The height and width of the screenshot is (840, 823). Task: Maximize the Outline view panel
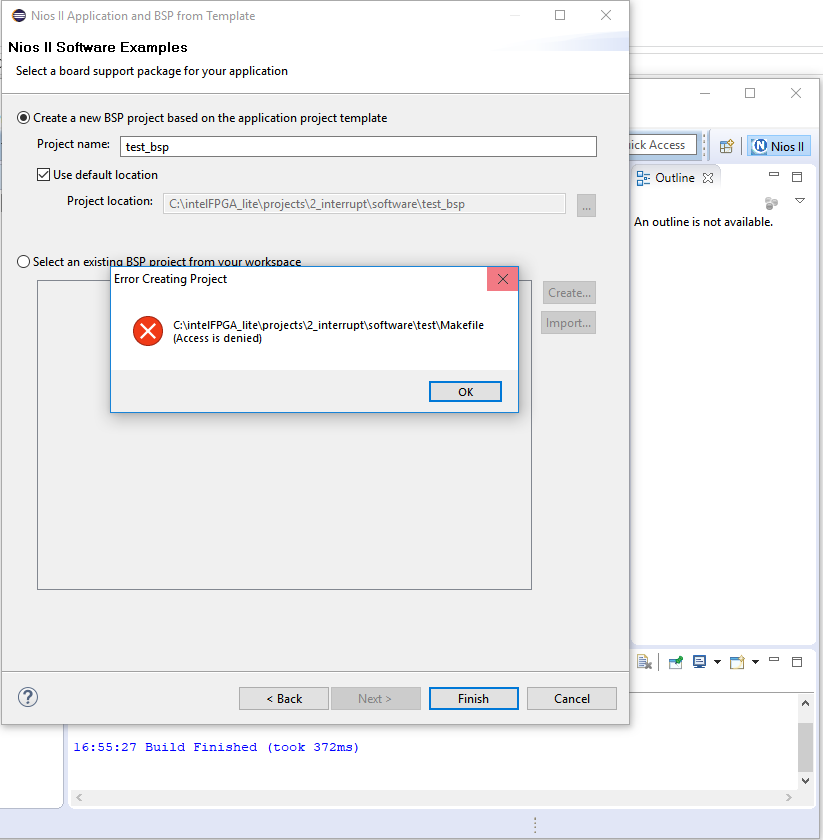pyautogui.click(x=797, y=177)
